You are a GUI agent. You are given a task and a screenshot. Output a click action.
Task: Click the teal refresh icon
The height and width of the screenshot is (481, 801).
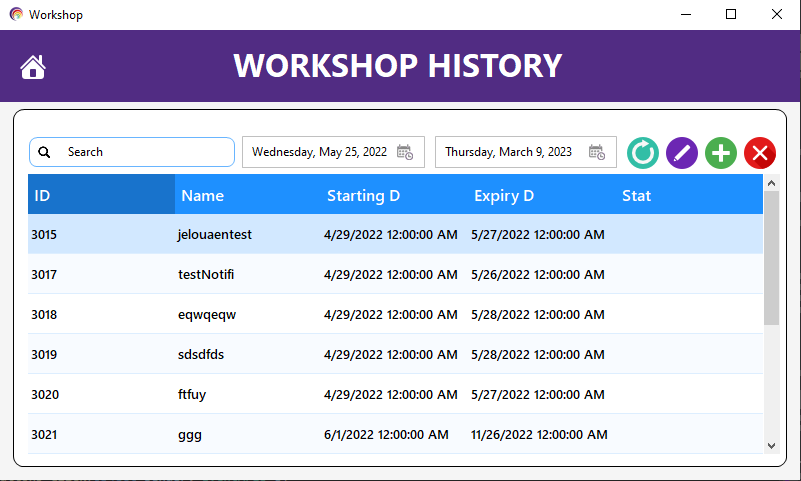point(643,153)
